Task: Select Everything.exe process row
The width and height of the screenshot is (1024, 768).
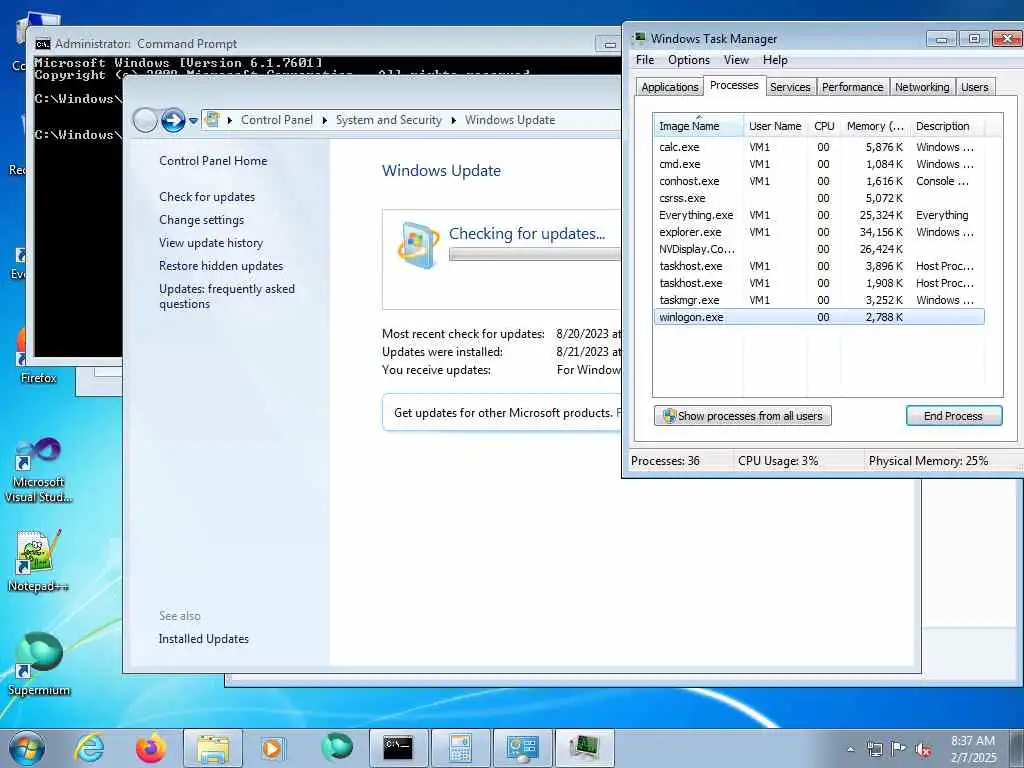Action: click(819, 215)
